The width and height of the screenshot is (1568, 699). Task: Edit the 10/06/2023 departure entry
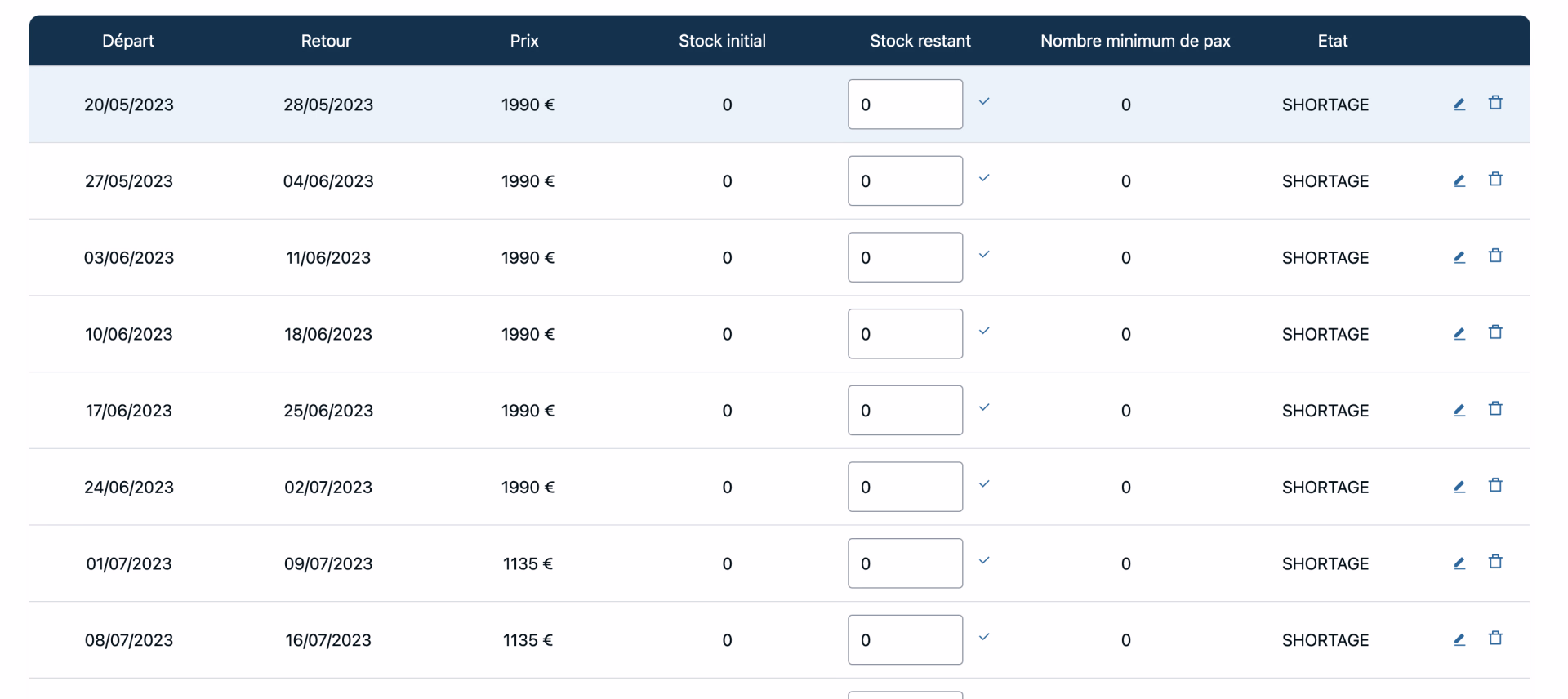(x=1459, y=333)
